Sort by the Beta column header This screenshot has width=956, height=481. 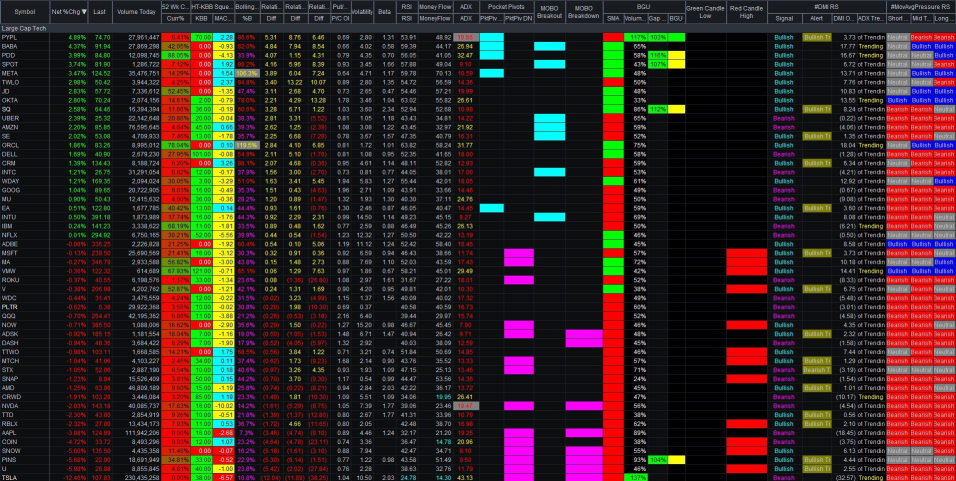(385, 12)
